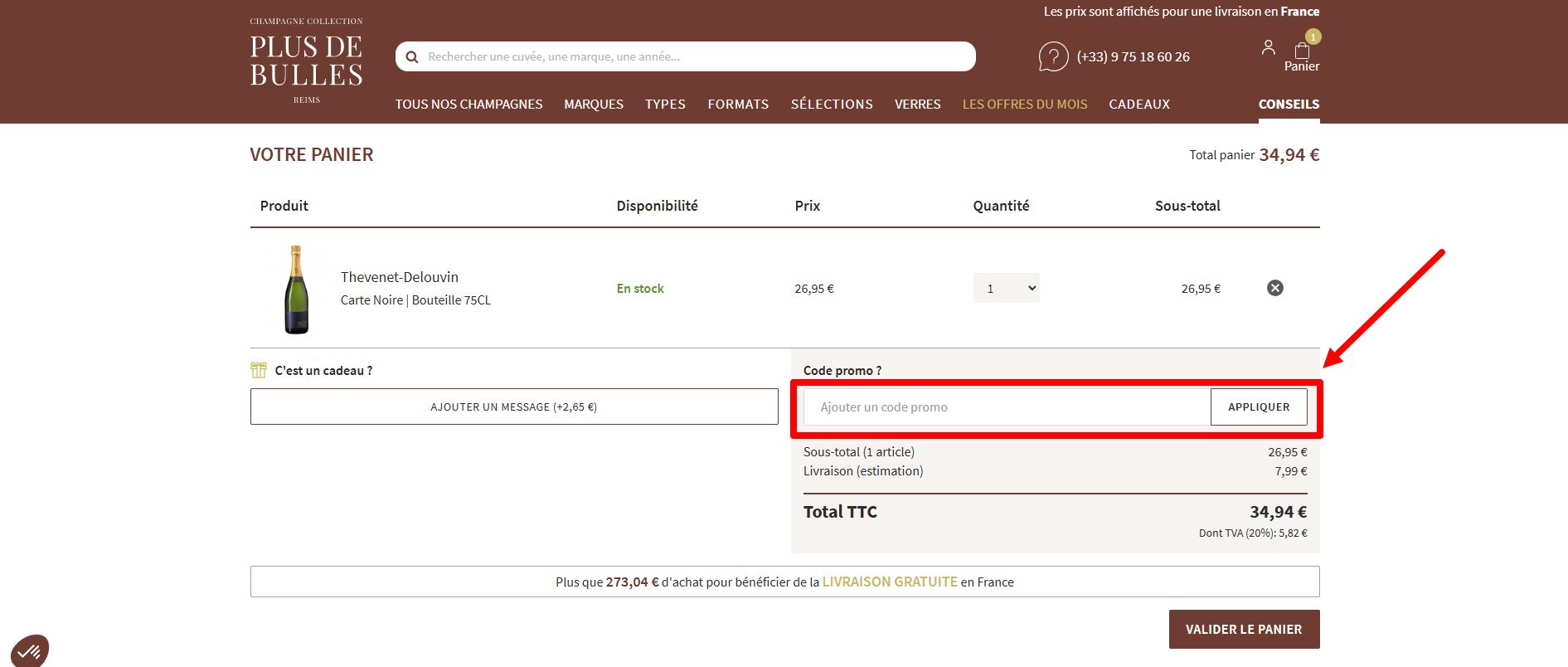The image size is (1568, 667).
Task: Click the help question mark icon
Action: click(1053, 56)
